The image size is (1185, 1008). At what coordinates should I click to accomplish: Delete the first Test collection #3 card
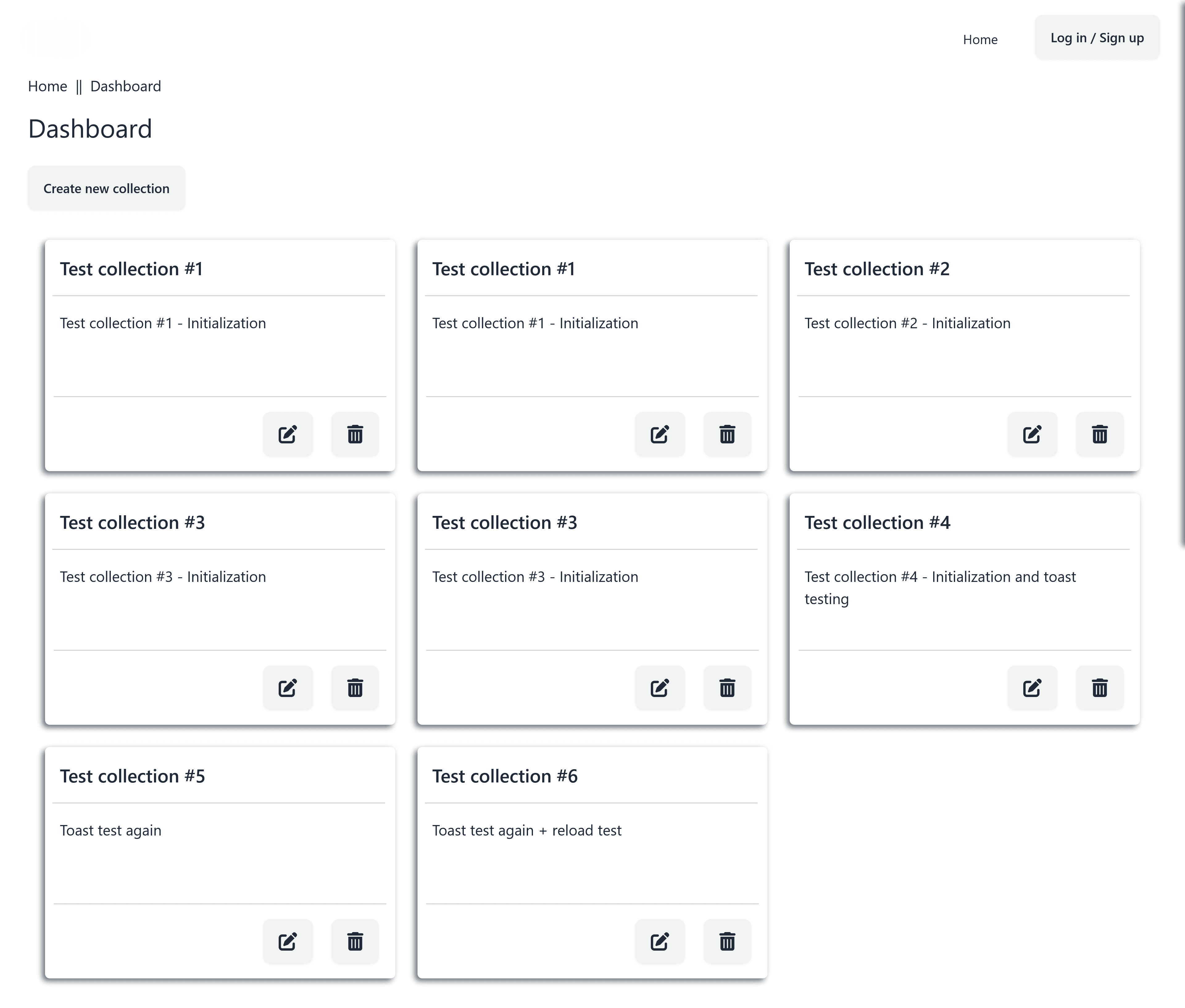pos(355,688)
